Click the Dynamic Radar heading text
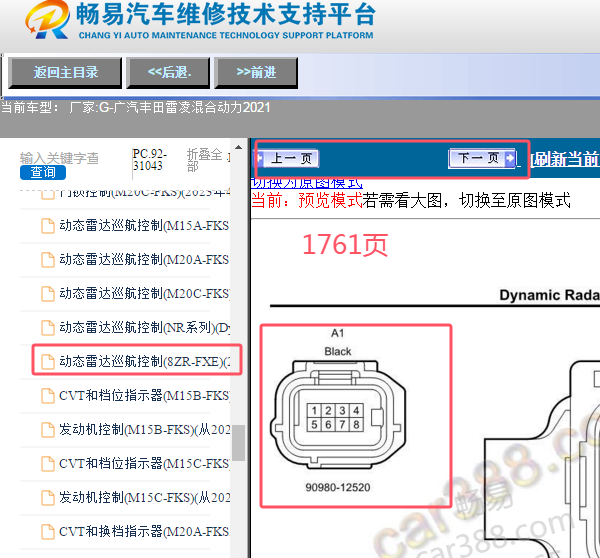 (549, 295)
